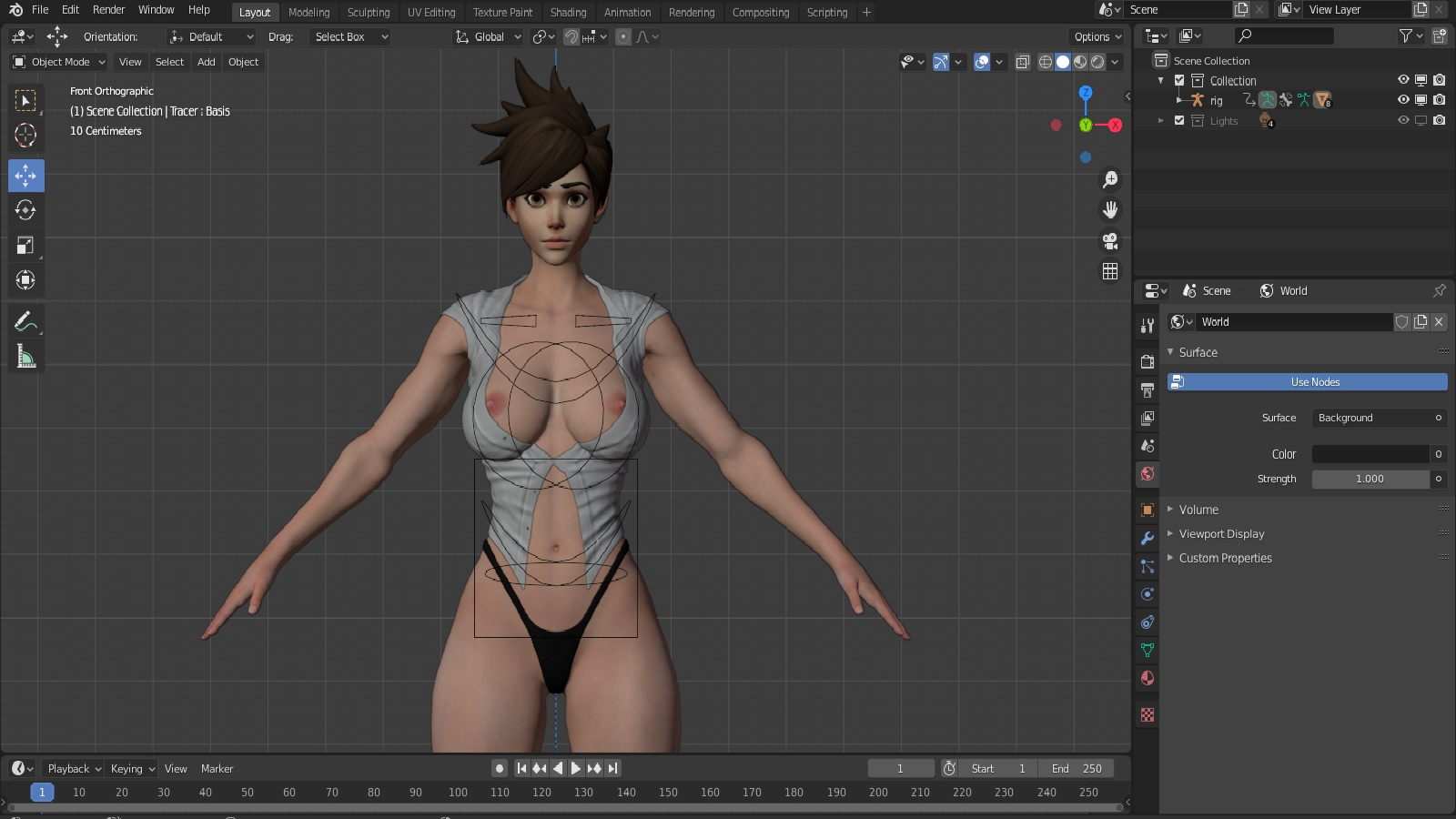This screenshot has width=1456, height=819.
Task: Expand the Viewport Display panel
Action: [x=1221, y=534]
